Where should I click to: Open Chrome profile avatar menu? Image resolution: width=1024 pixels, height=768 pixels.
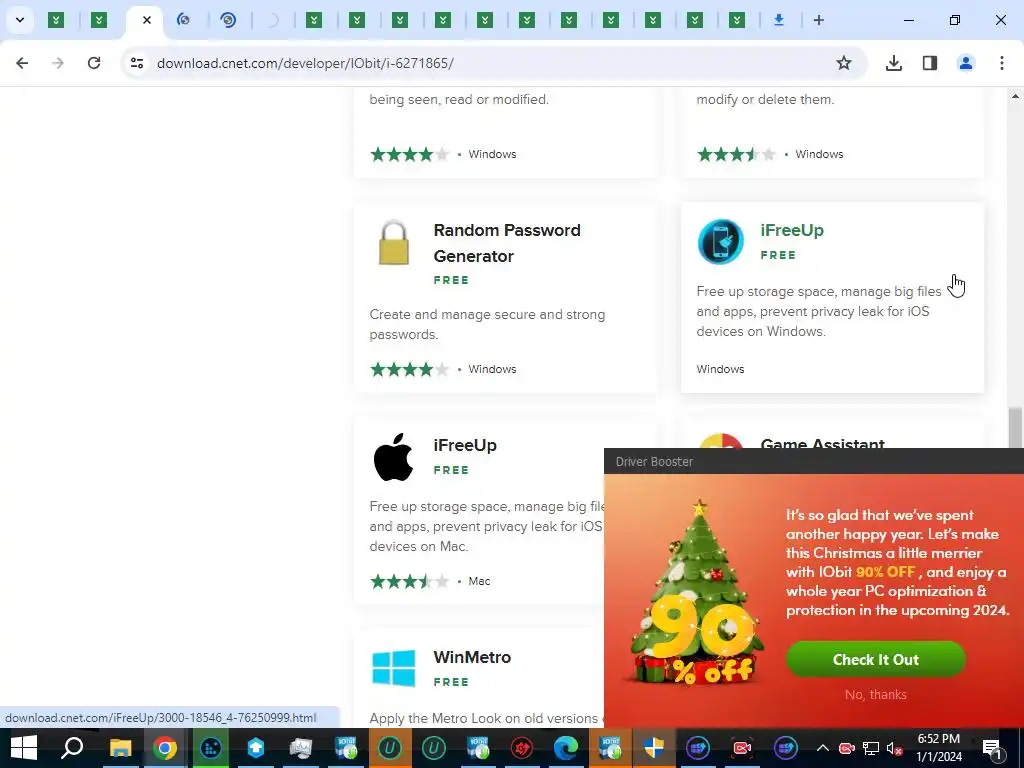tap(965, 63)
